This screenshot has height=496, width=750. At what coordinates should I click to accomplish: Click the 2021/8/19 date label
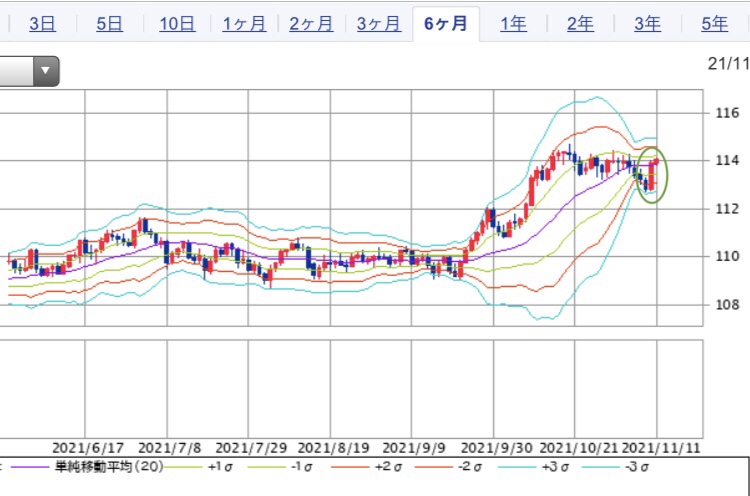[x=333, y=448]
